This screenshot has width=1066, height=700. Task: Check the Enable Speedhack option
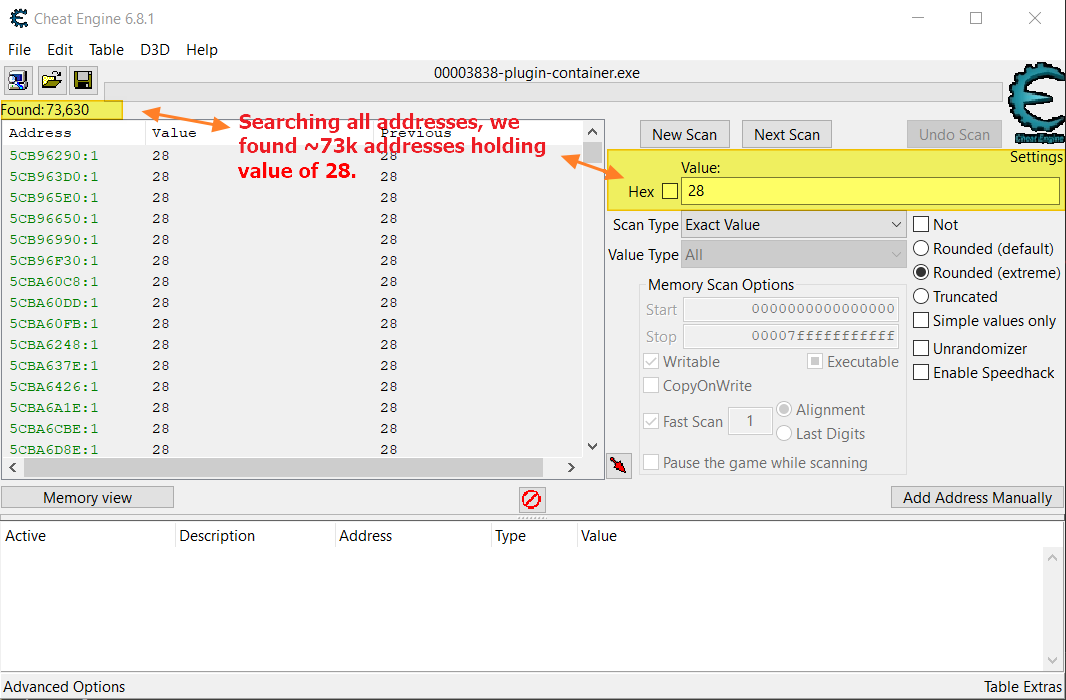pos(921,373)
